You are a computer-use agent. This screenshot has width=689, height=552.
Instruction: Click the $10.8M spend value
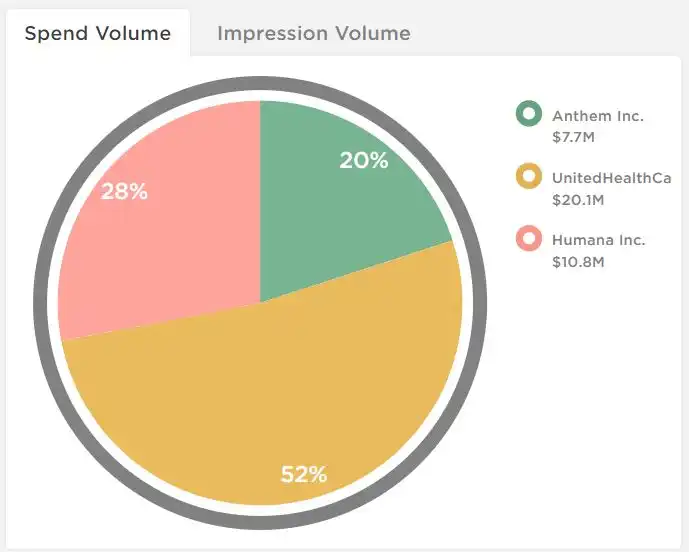click(x=578, y=262)
